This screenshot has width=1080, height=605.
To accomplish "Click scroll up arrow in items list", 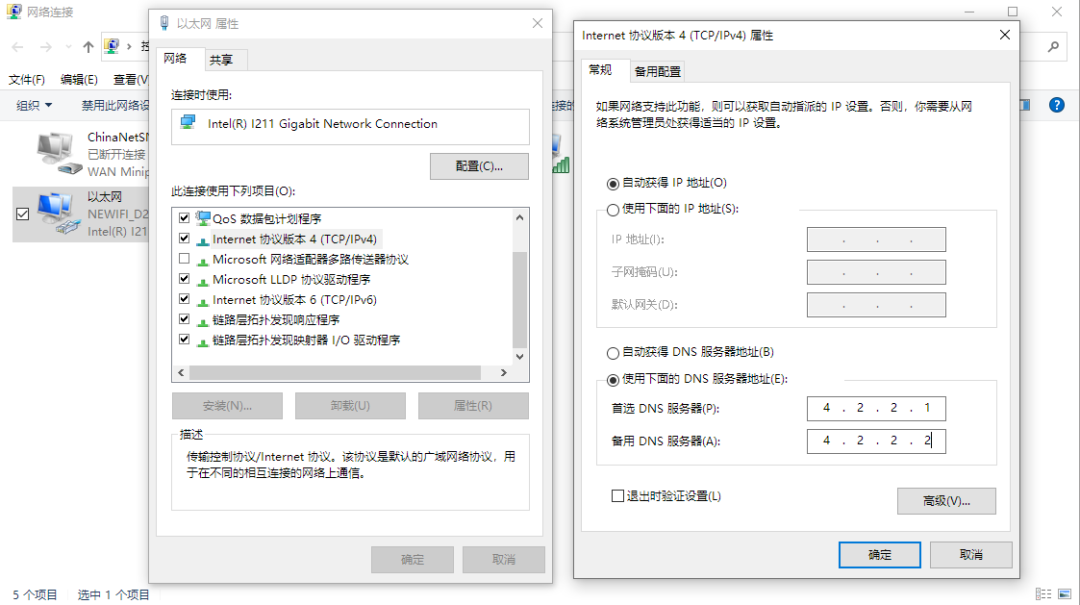I will tap(520, 218).
